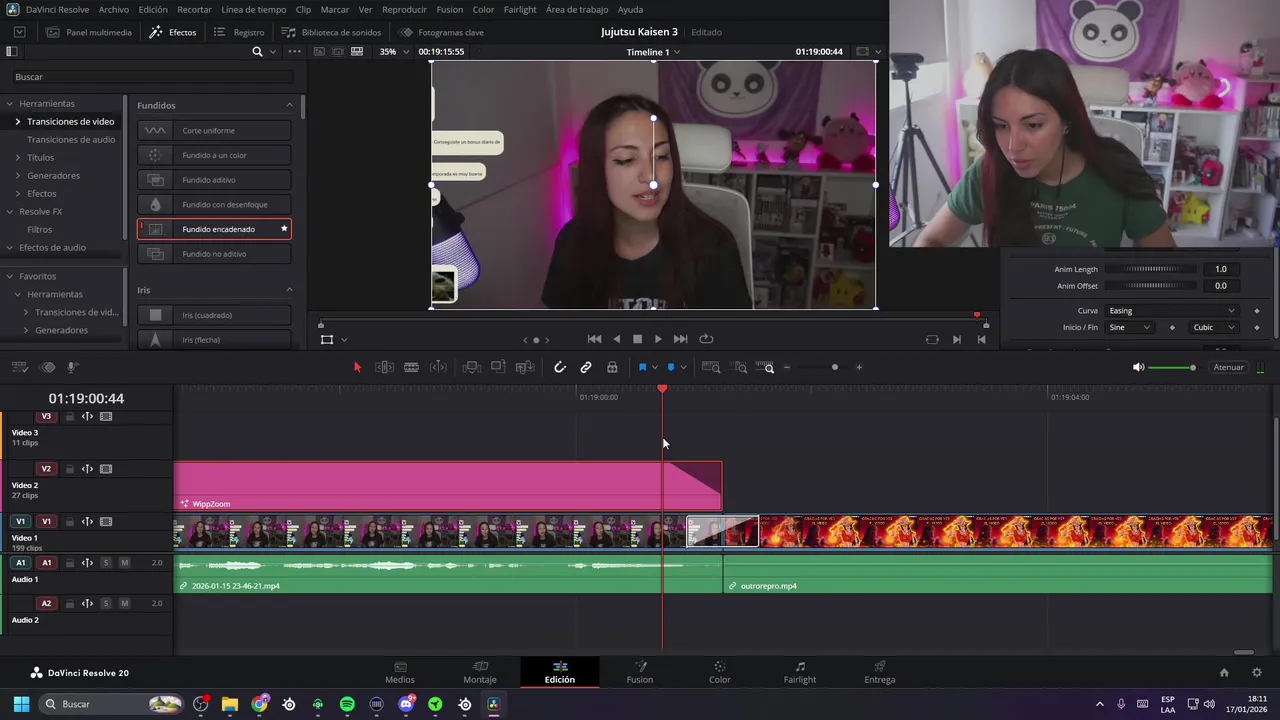Click the insert clip icon
The height and width of the screenshot is (720, 1280).
click(472, 367)
